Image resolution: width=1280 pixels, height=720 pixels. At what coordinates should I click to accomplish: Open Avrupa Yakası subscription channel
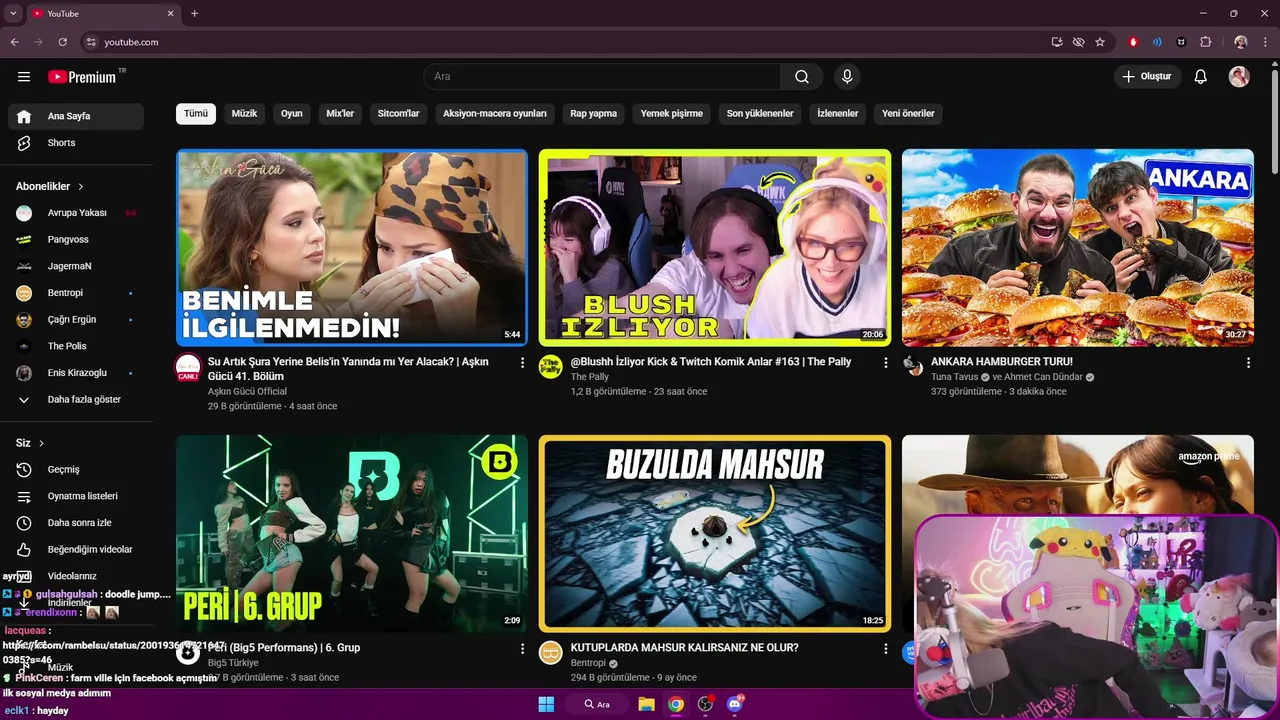pyautogui.click(x=76, y=213)
